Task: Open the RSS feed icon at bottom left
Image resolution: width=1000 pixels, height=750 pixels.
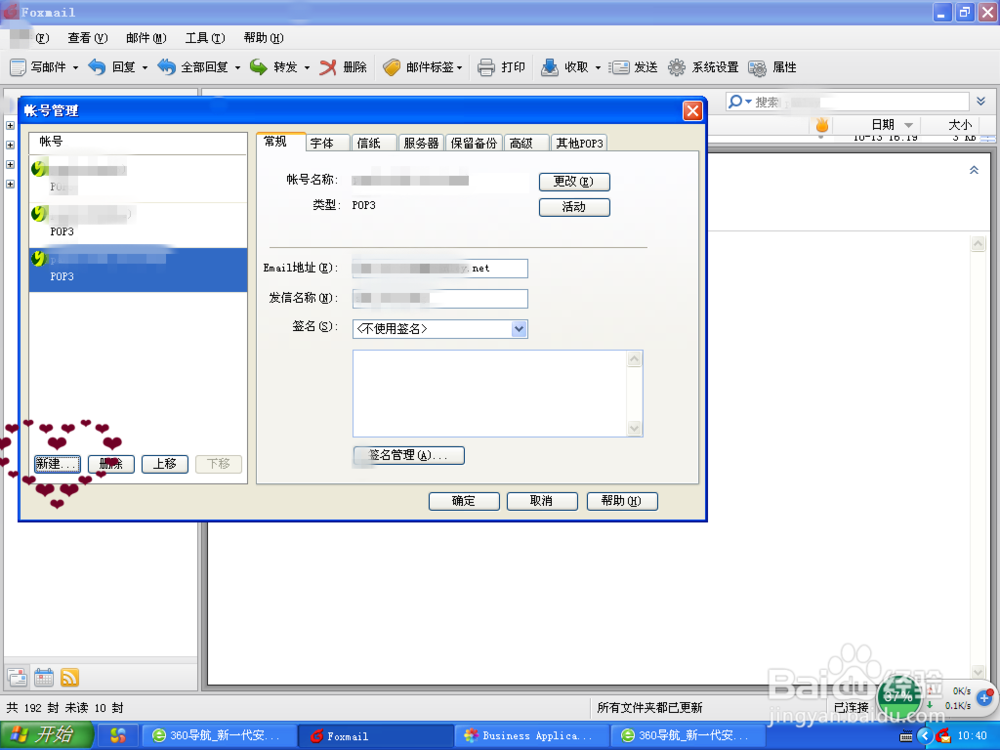Action: tap(69, 677)
